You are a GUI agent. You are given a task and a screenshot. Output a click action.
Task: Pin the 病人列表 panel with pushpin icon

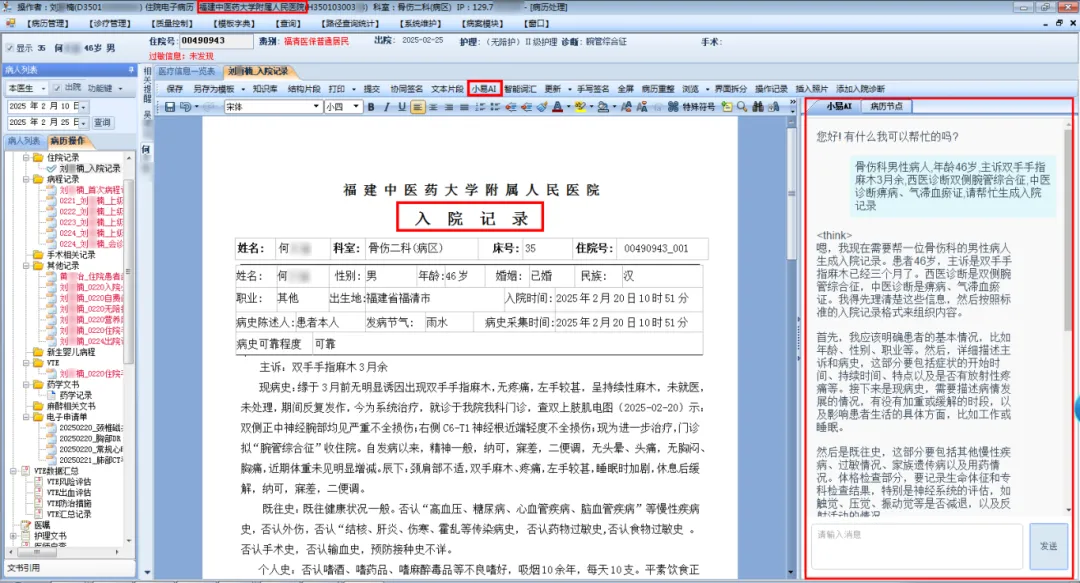(129, 71)
